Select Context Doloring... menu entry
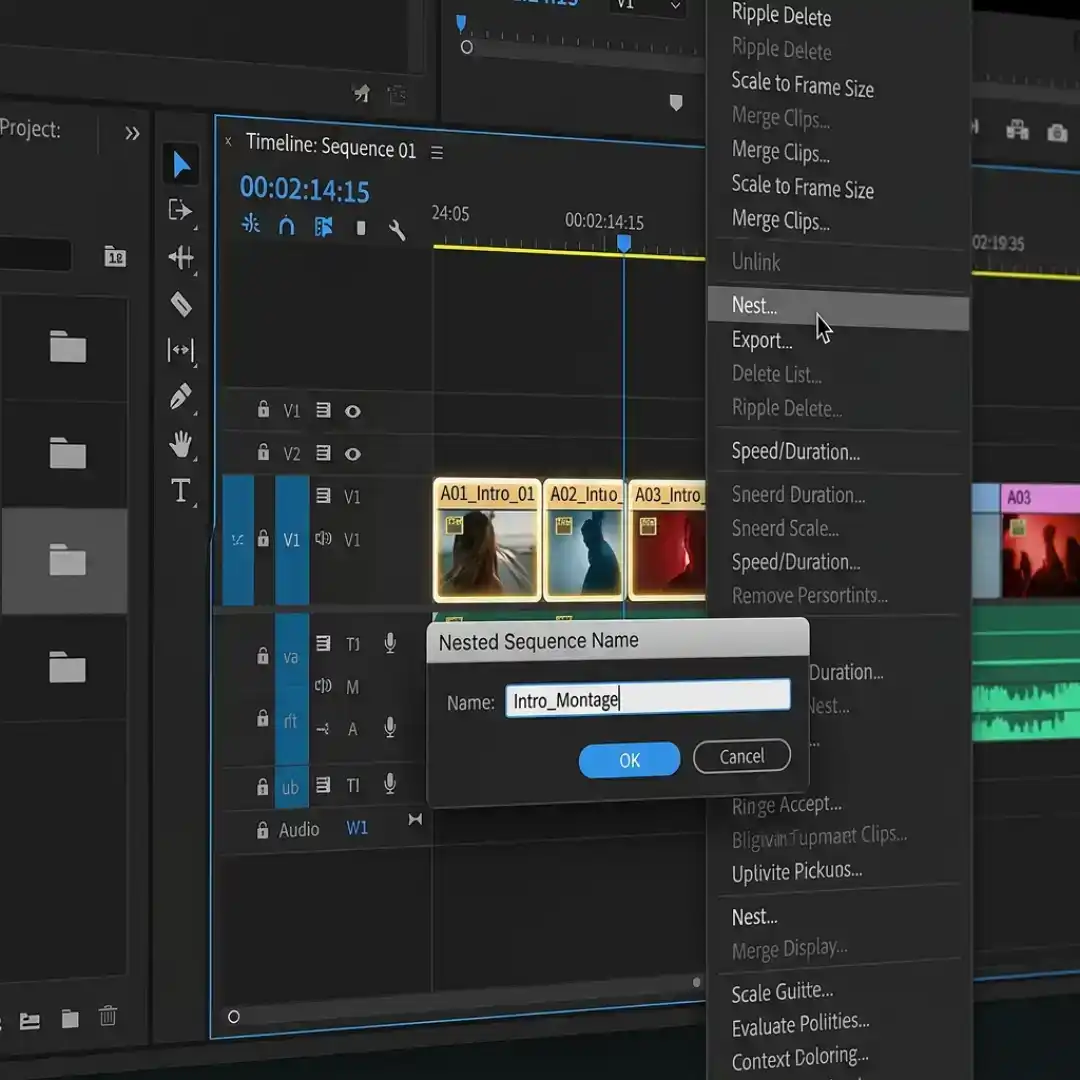The height and width of the screenshot is (1080, 1080). (800, 1059)
